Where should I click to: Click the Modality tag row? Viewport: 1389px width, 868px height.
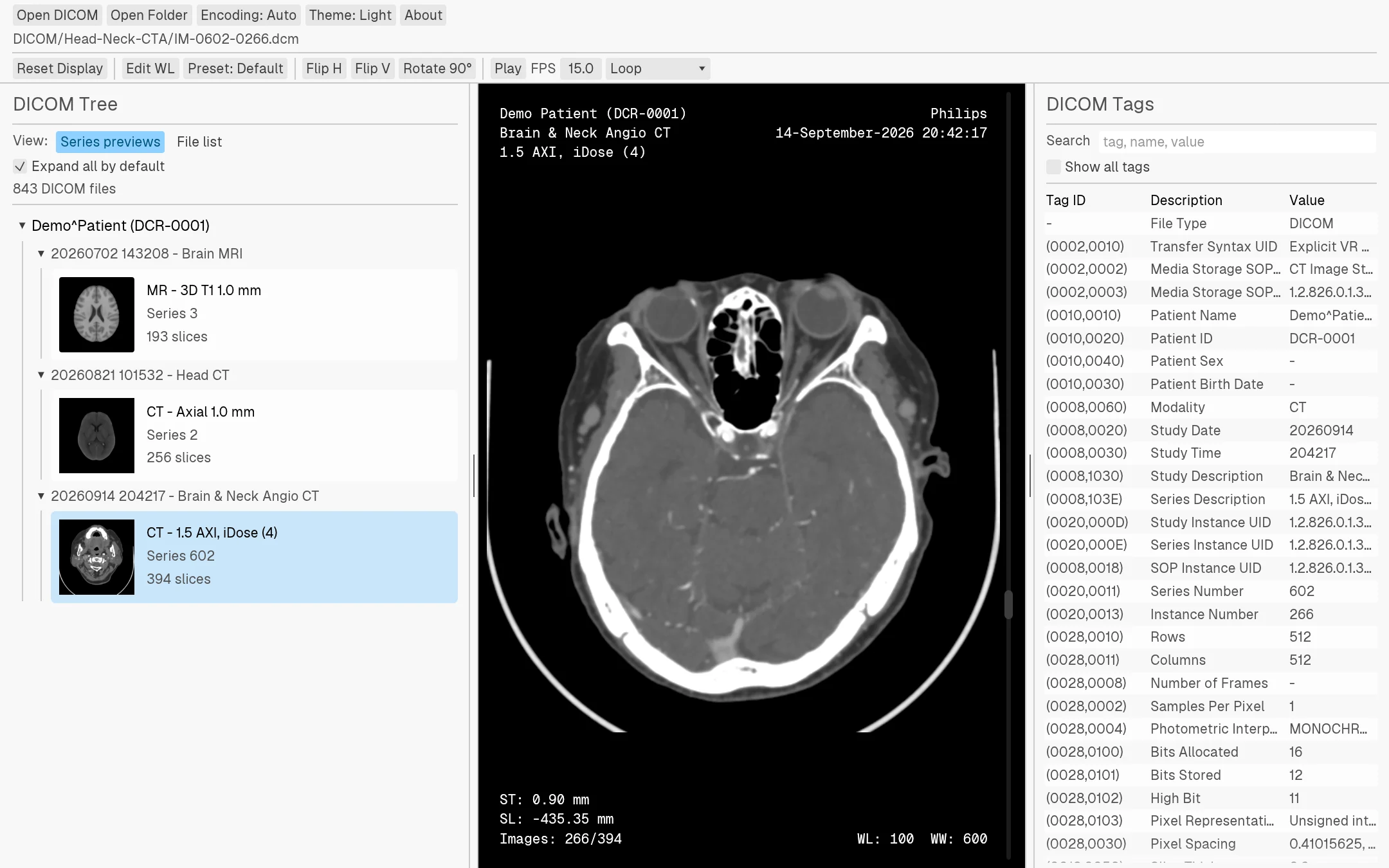pyautogui.click(x=1211, y=407)
